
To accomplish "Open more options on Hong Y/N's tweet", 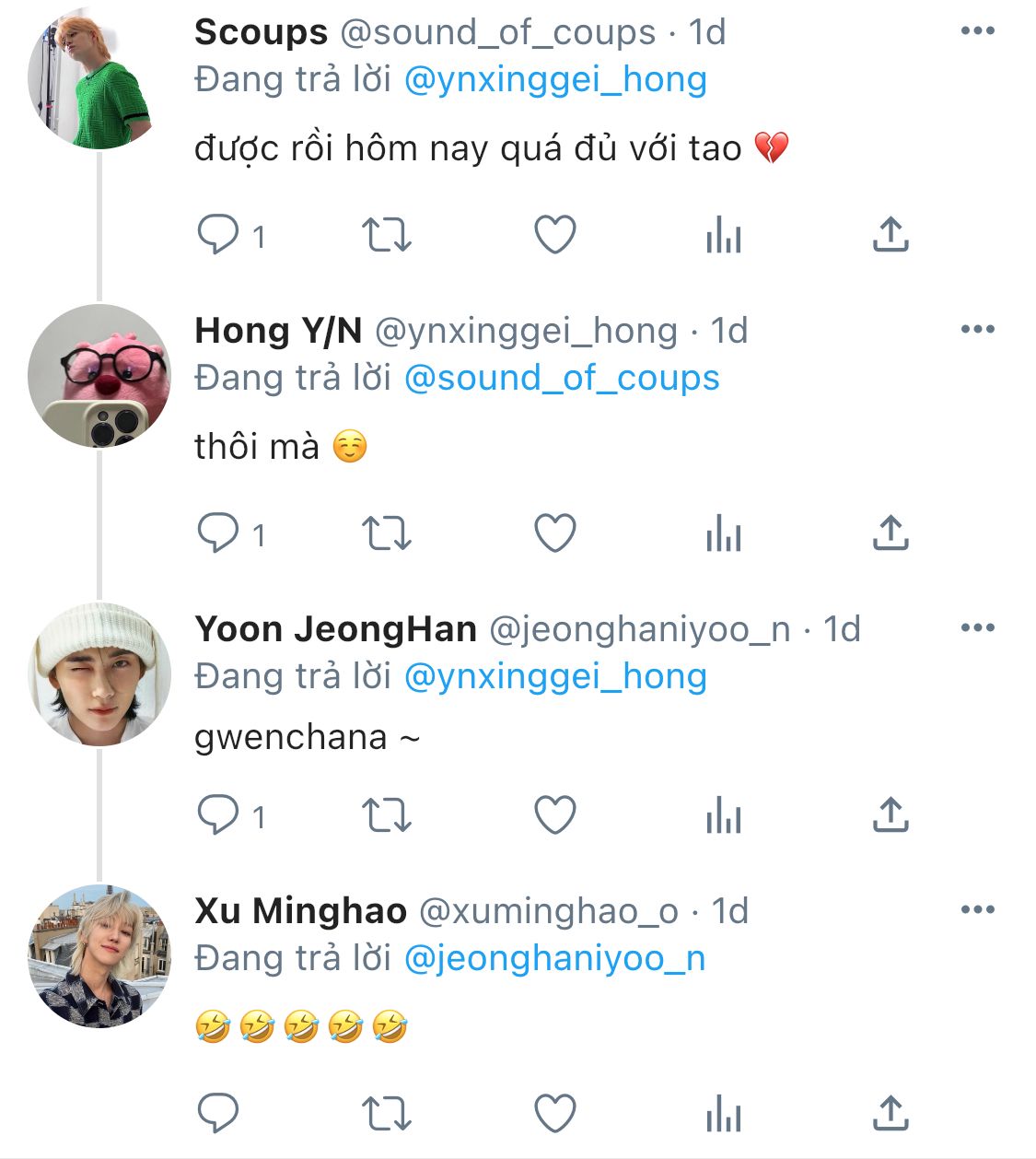I will click(x=977, y=330).
